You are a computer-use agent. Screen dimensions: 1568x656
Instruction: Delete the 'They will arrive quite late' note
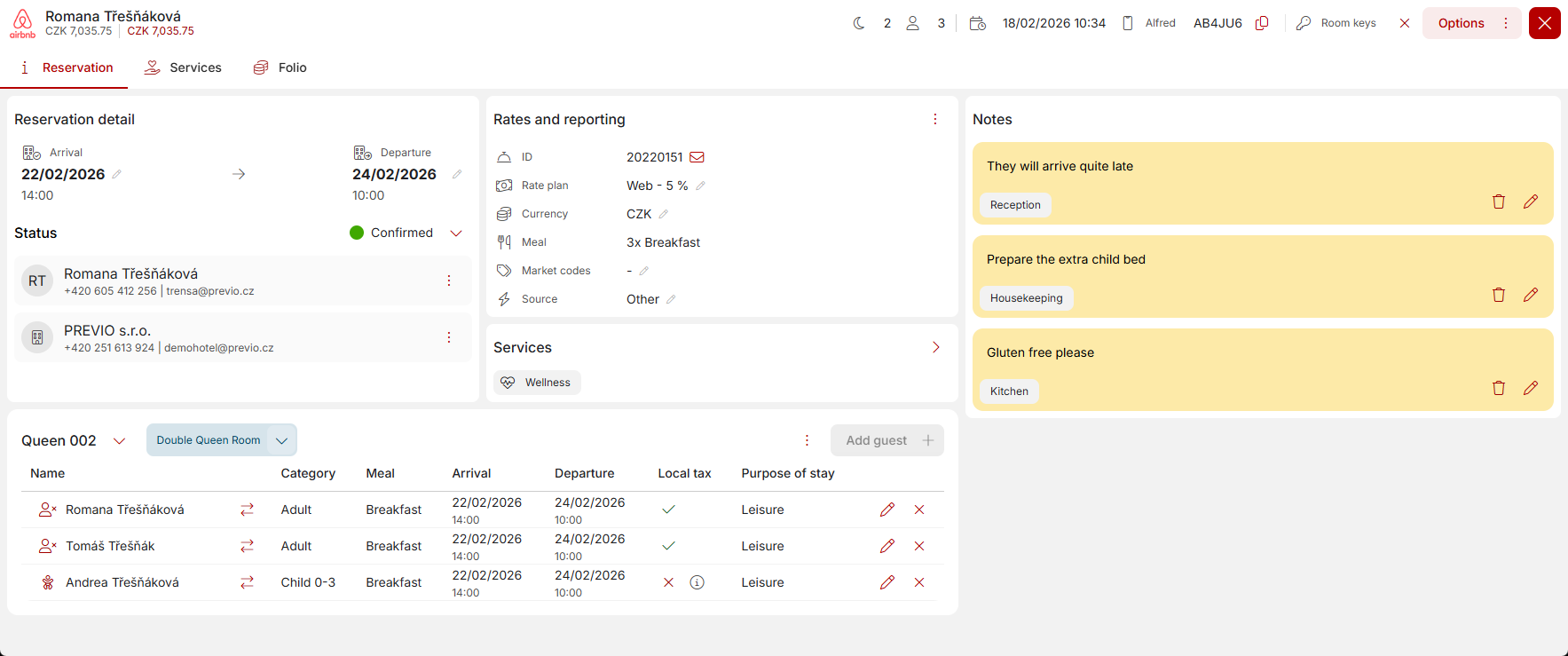pyautogui.click(x=1498, y=202)
